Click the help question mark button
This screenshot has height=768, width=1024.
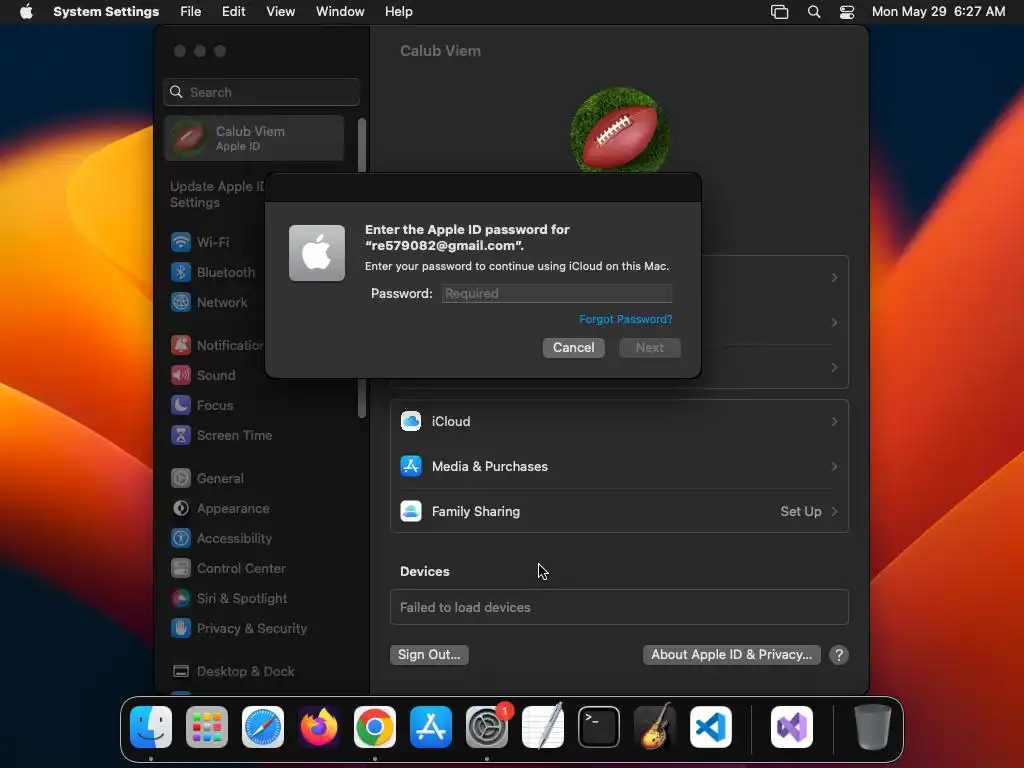pos(839,655)
